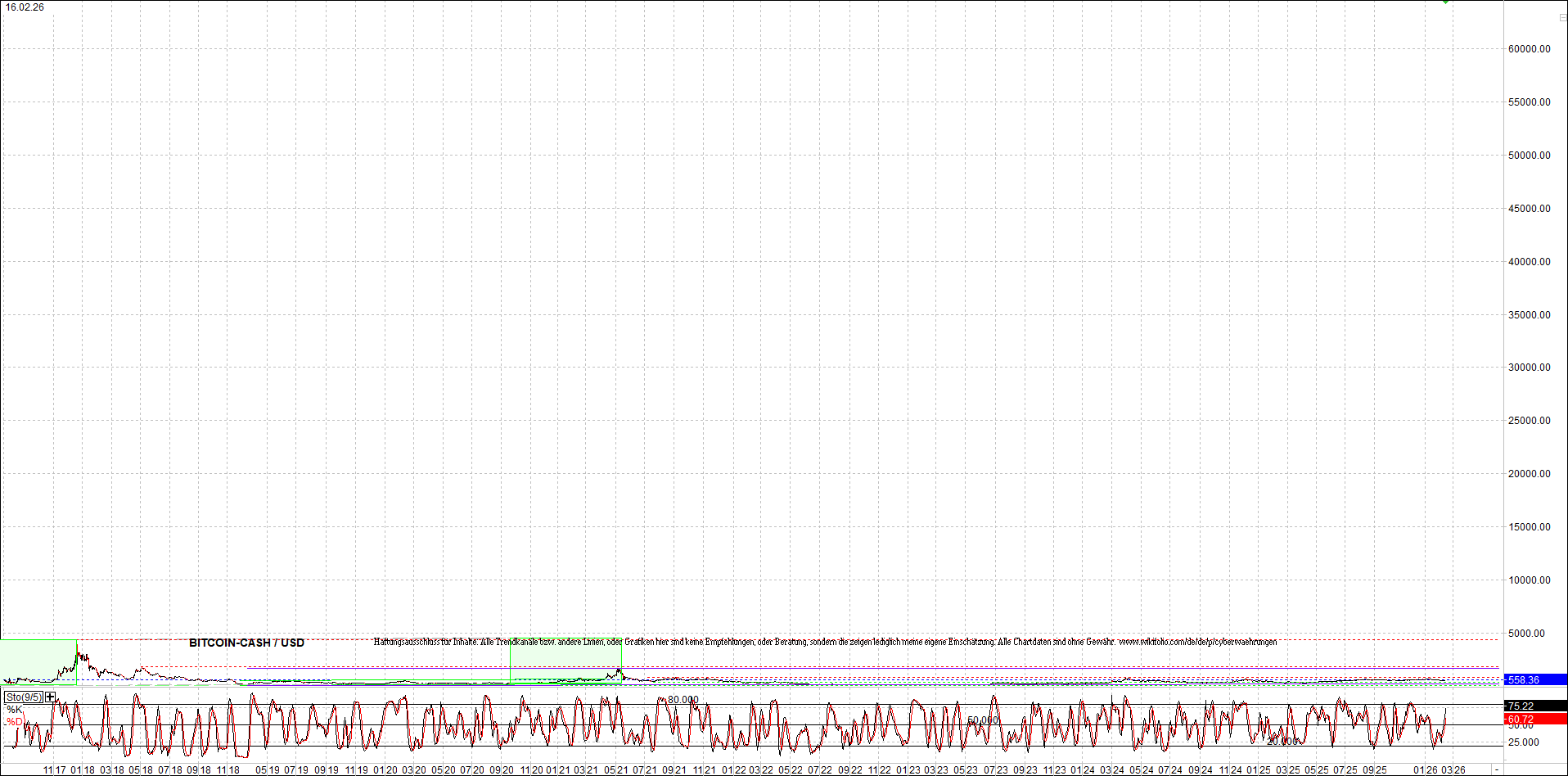
Task: Click the 20.000 stochastic level label
Action: coord(1282,741)
